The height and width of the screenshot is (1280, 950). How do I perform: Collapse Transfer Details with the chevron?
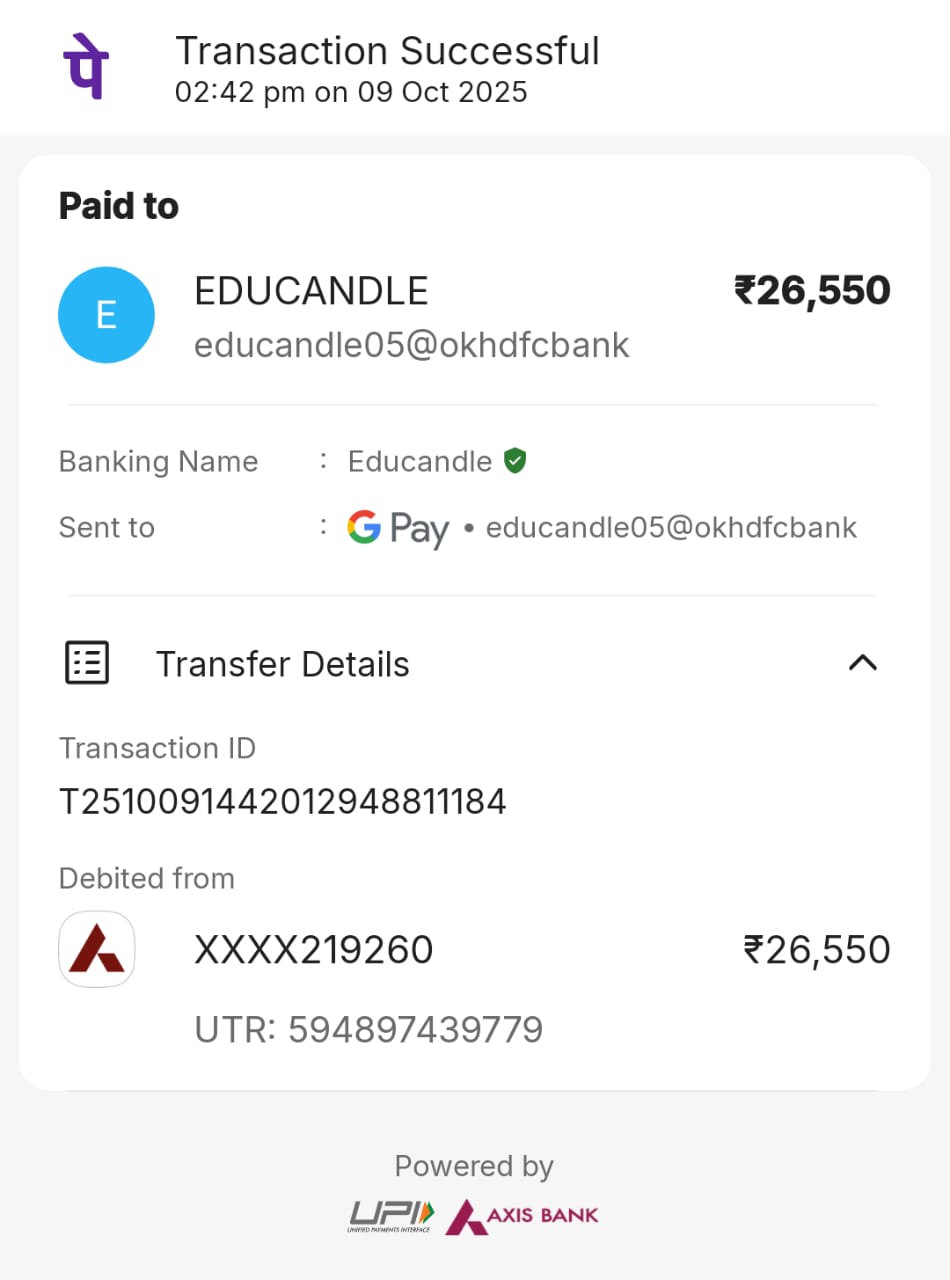click(862, 662)
